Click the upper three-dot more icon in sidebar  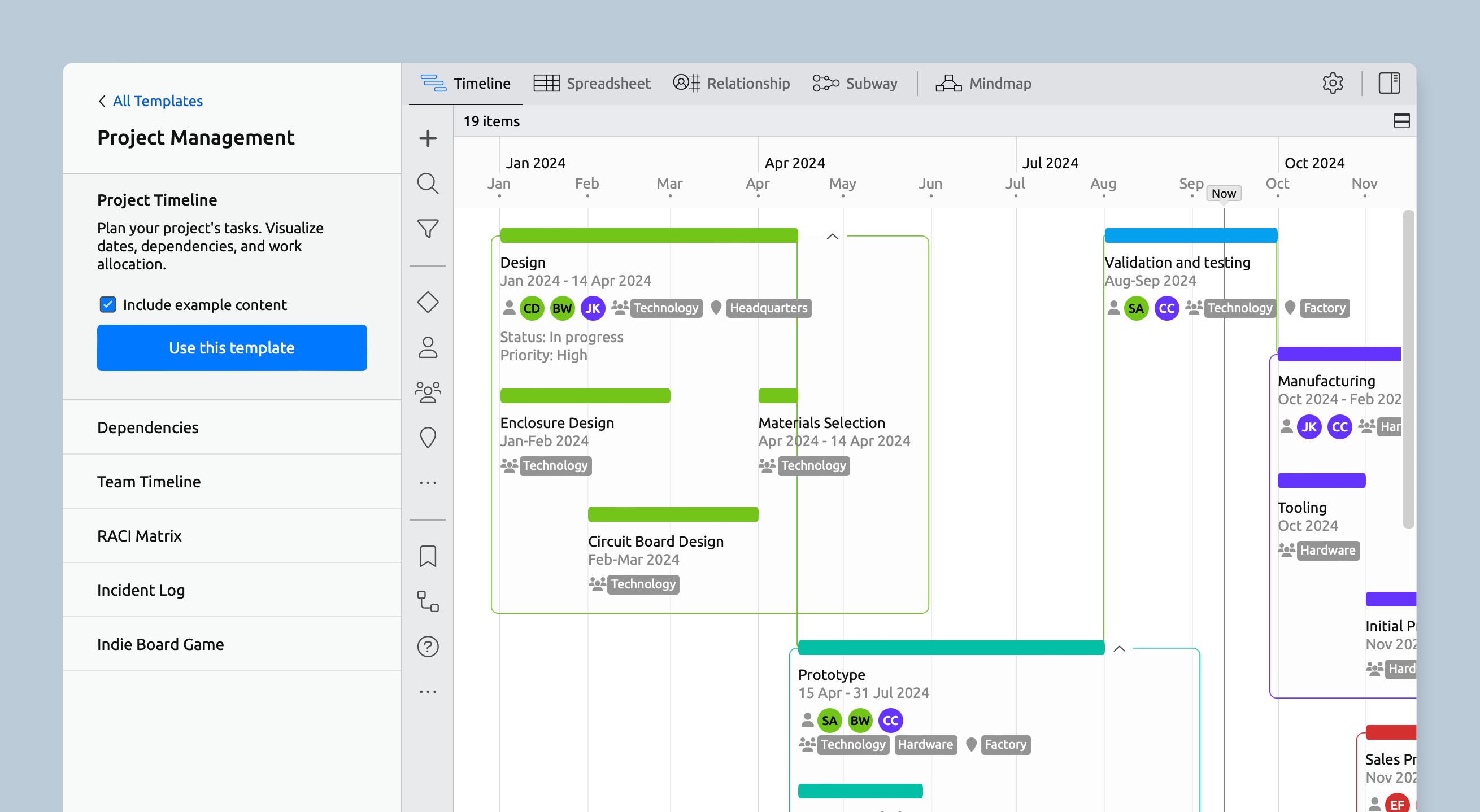coord(428,483)
